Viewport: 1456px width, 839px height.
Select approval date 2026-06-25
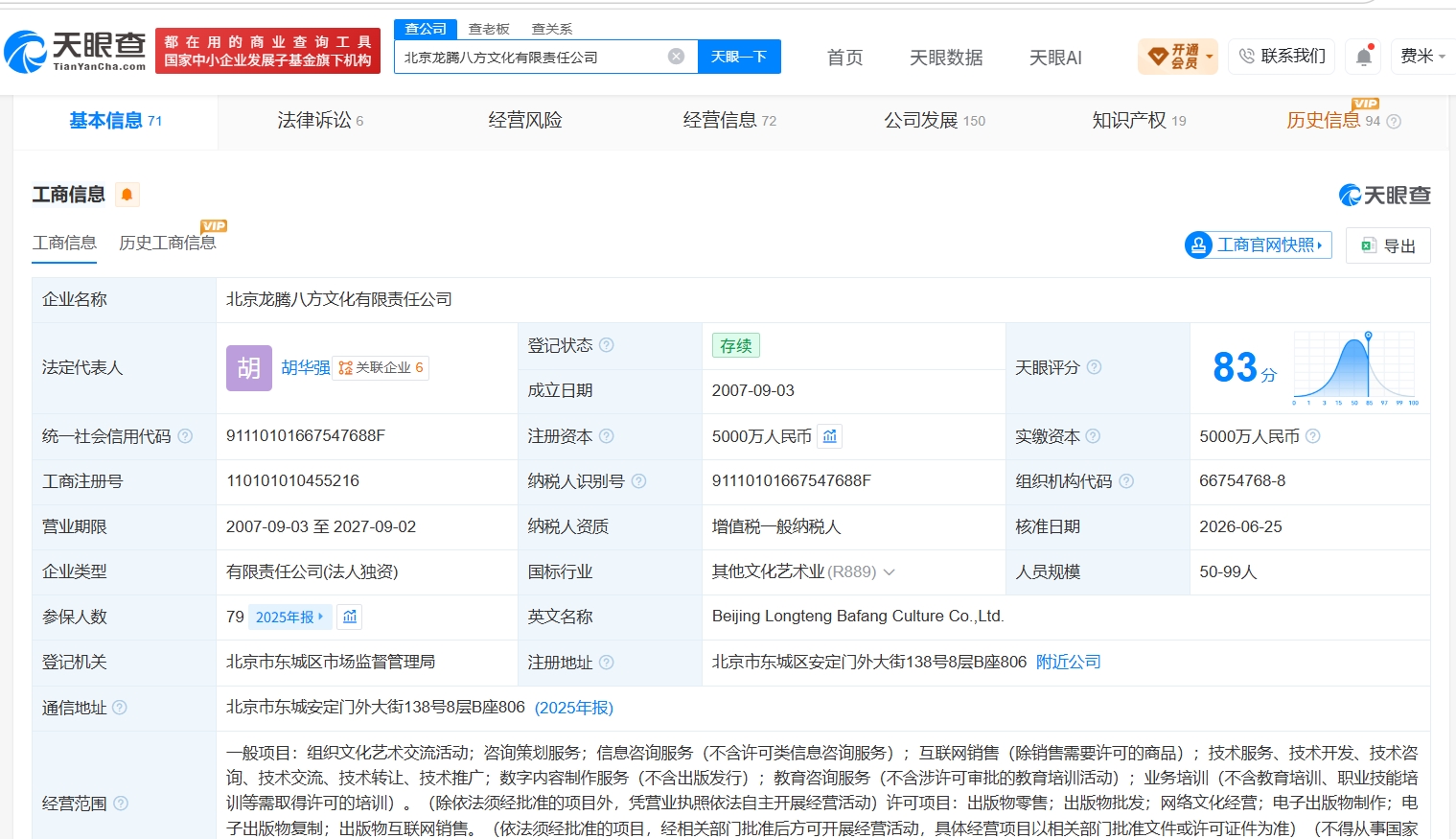[x=1240, y=527]
